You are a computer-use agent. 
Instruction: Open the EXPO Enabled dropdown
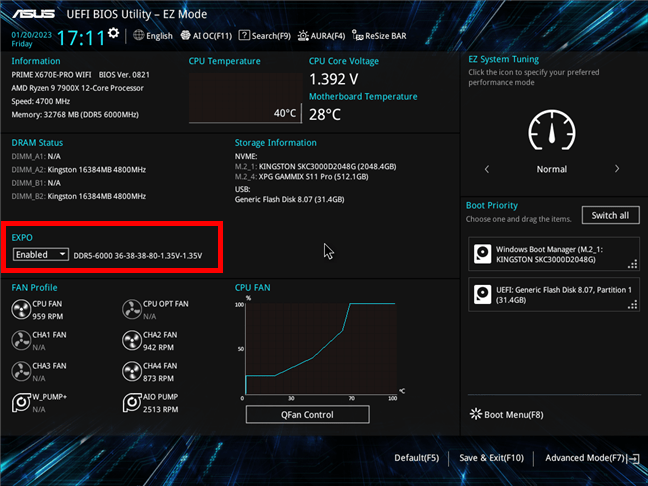[x=40, y=254]
